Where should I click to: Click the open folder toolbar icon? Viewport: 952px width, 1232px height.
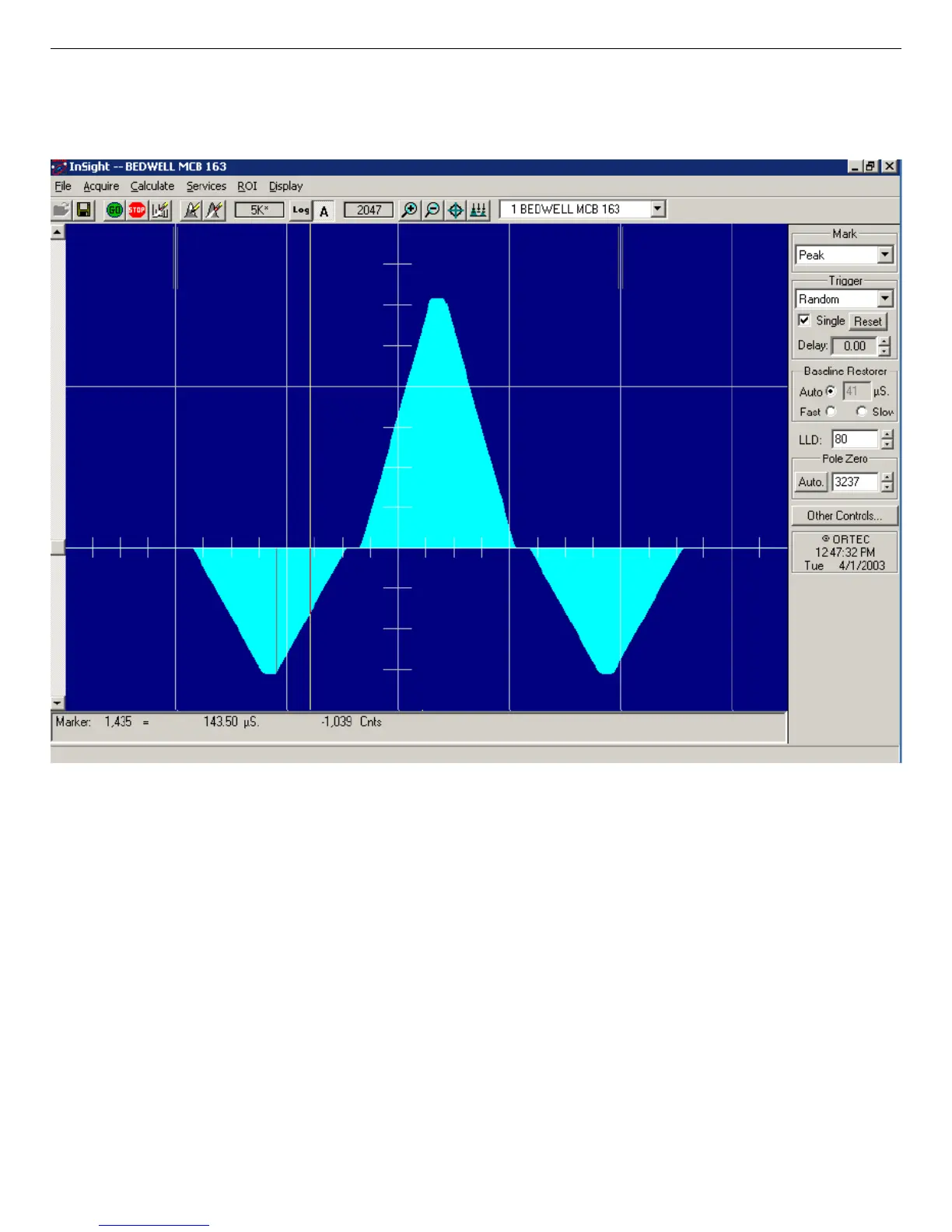(x=61, y=210)
